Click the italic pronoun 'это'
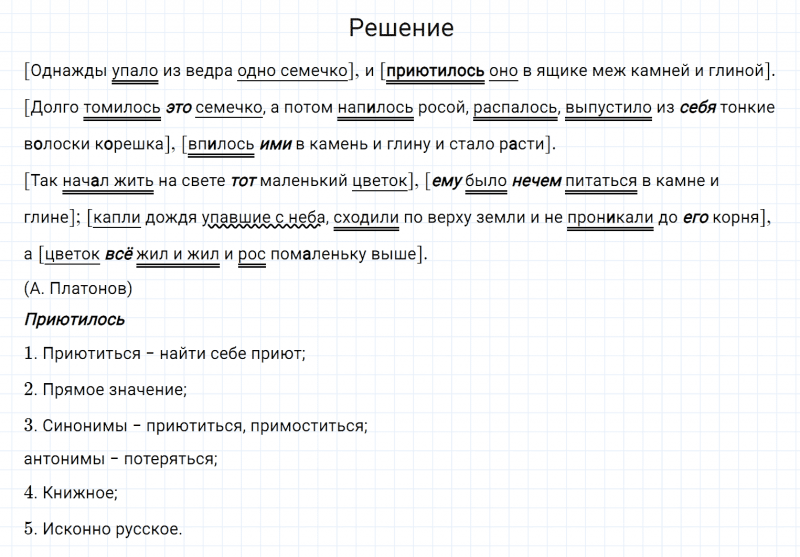This screenshot has height=557, width=800. pos(179,108)
